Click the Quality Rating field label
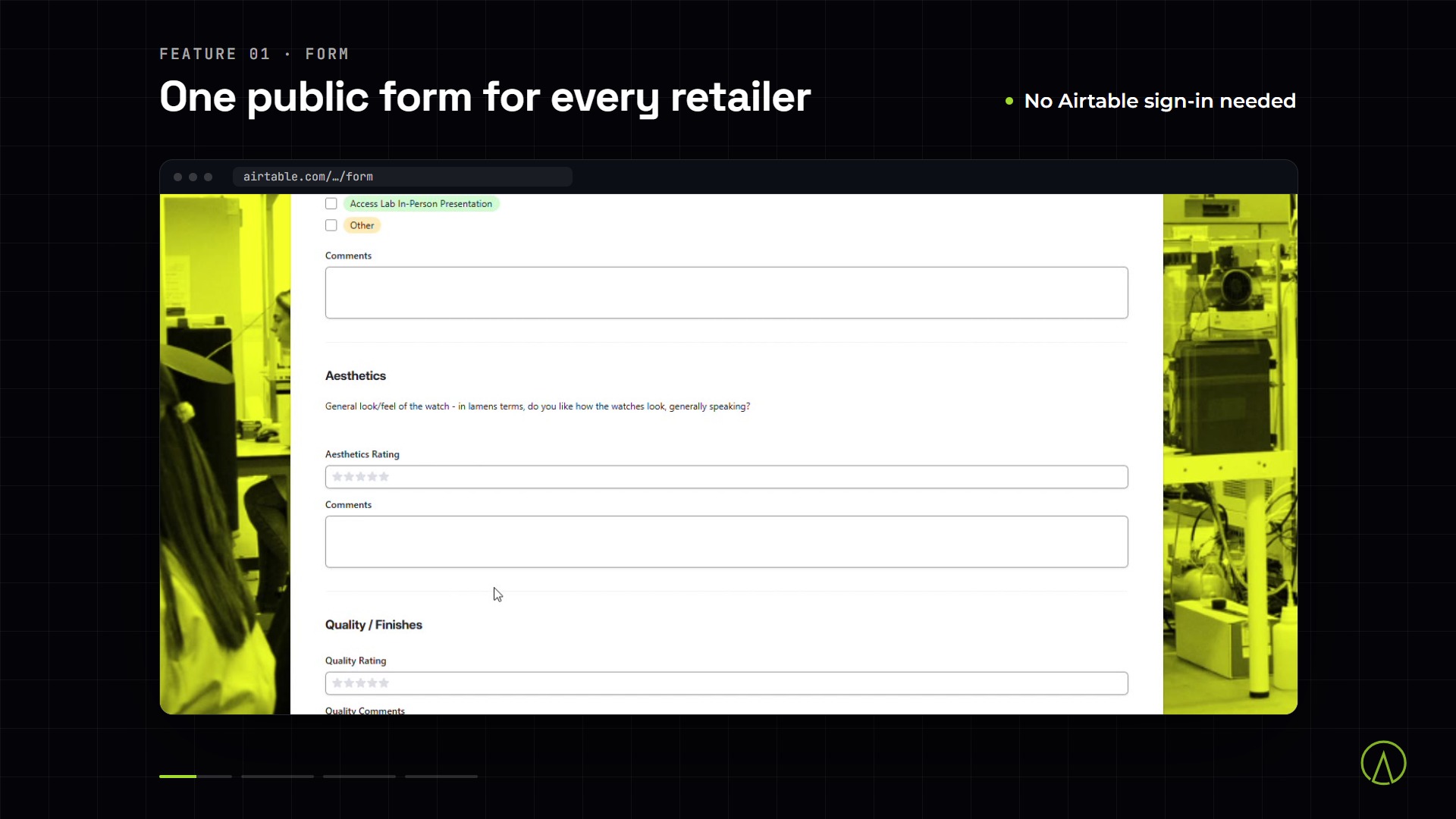This screenshot has height=819, width=1456. (356, 661)
